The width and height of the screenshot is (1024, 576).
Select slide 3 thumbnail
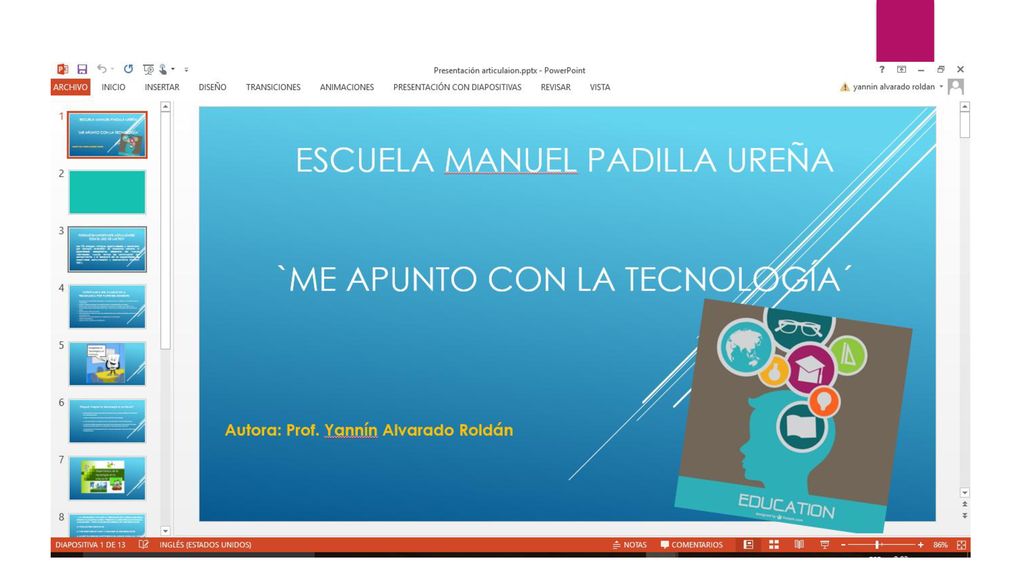tap(107, 249)
